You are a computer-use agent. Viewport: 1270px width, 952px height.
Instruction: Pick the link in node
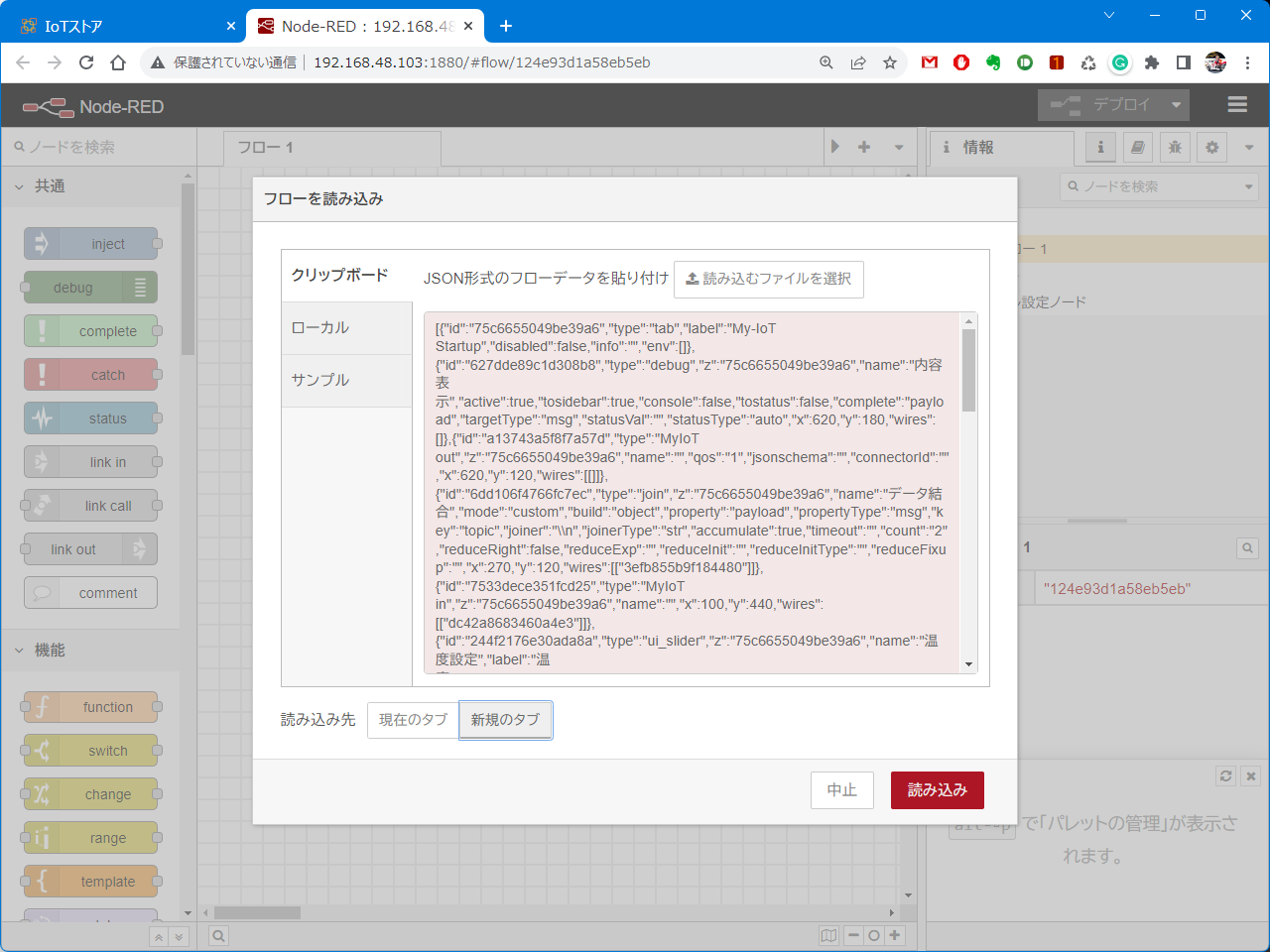pos(90,462)
